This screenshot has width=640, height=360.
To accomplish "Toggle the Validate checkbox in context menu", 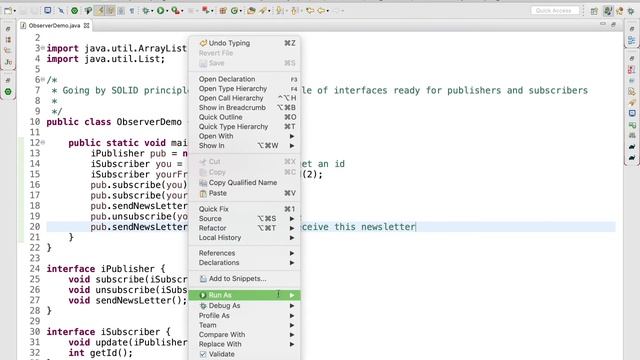I will (x=203, y=354).
